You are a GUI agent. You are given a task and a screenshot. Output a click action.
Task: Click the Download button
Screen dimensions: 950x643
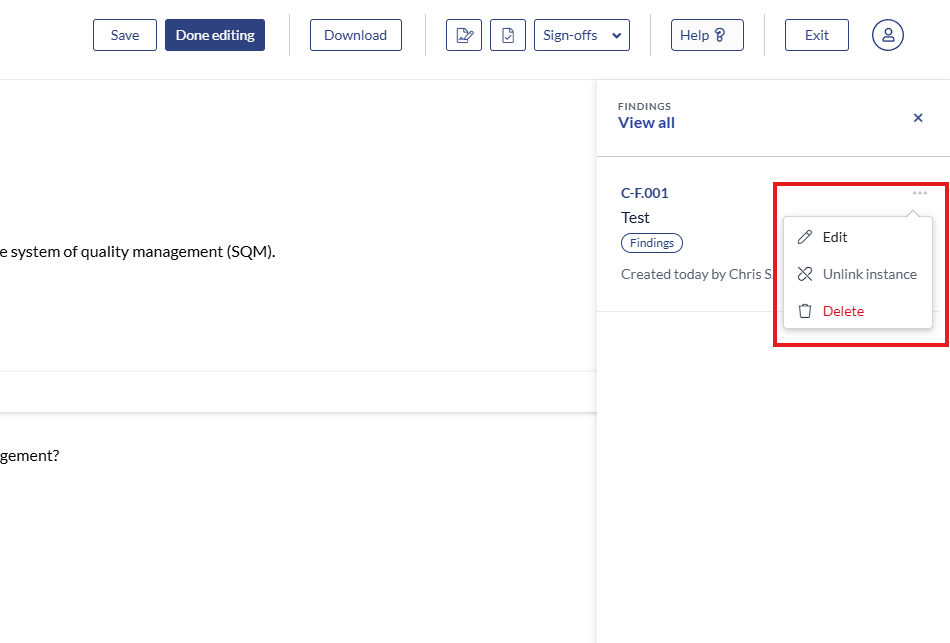coord(355,35)
